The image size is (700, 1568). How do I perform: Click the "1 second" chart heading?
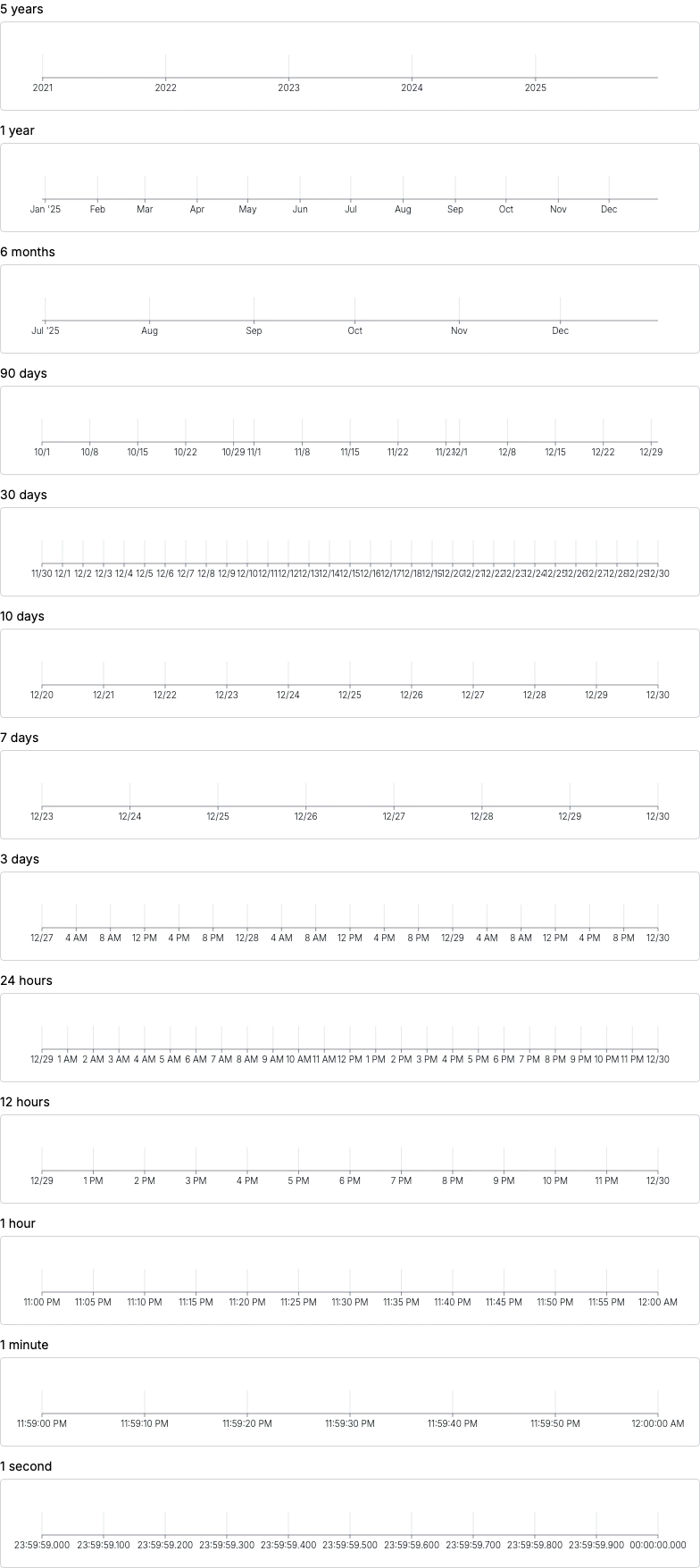click(26, 1466)
